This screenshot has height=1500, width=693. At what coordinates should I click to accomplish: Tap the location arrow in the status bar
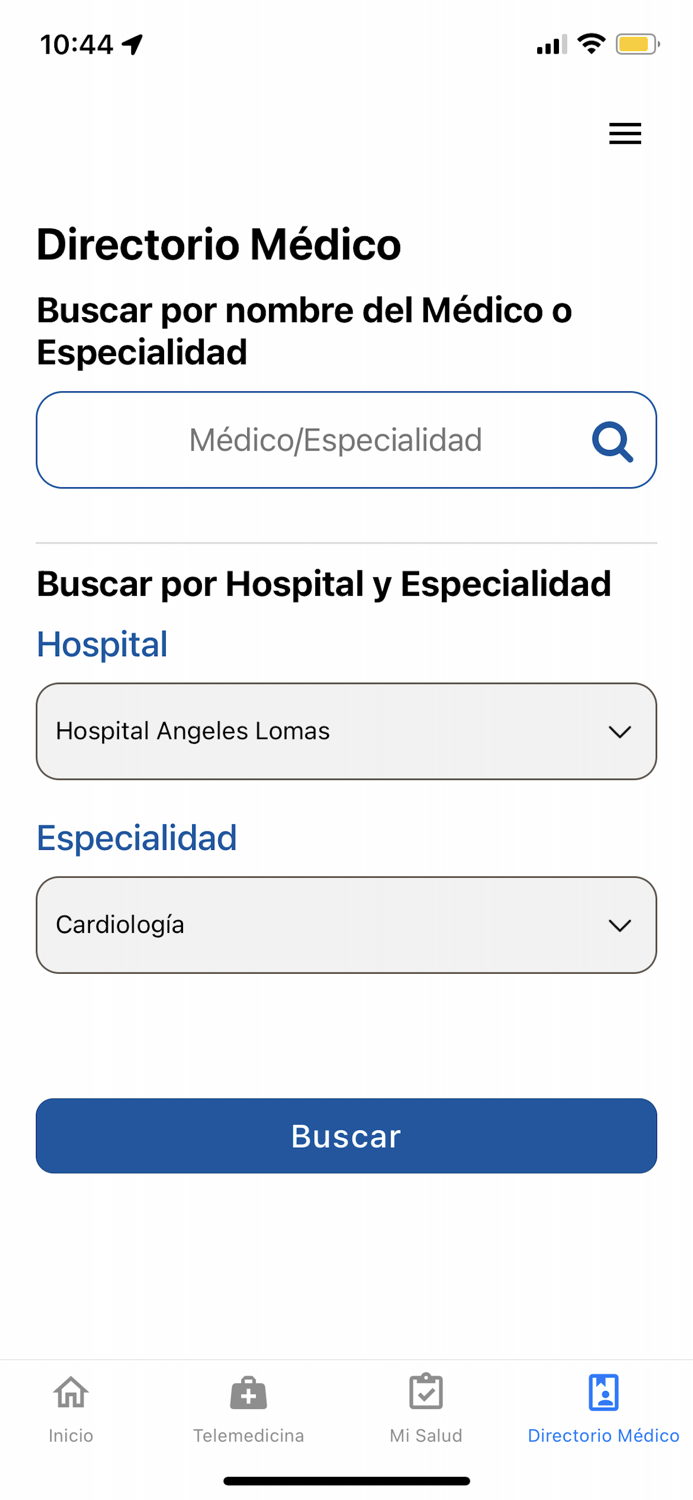point(133,43)
